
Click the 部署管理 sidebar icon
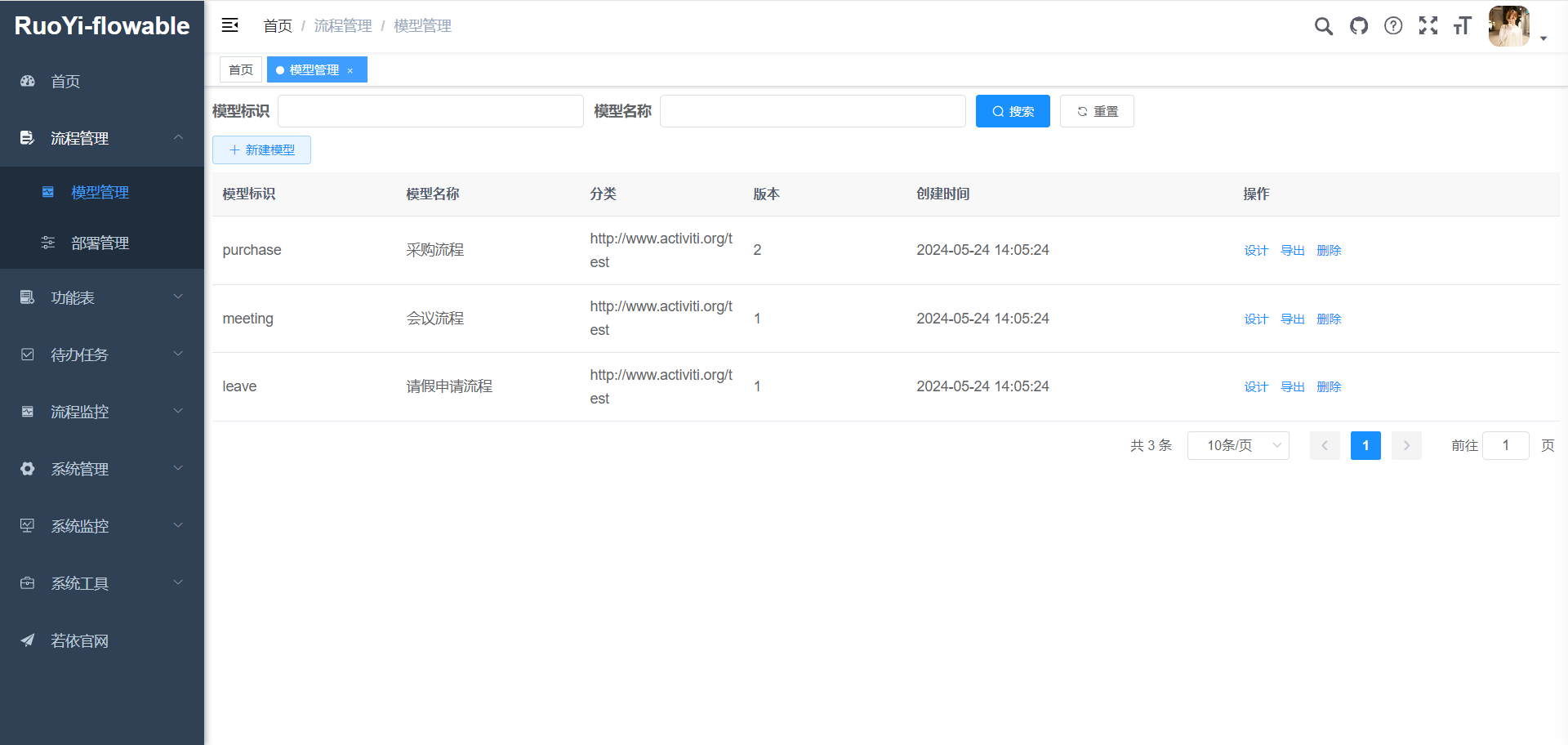coord(47,243)
